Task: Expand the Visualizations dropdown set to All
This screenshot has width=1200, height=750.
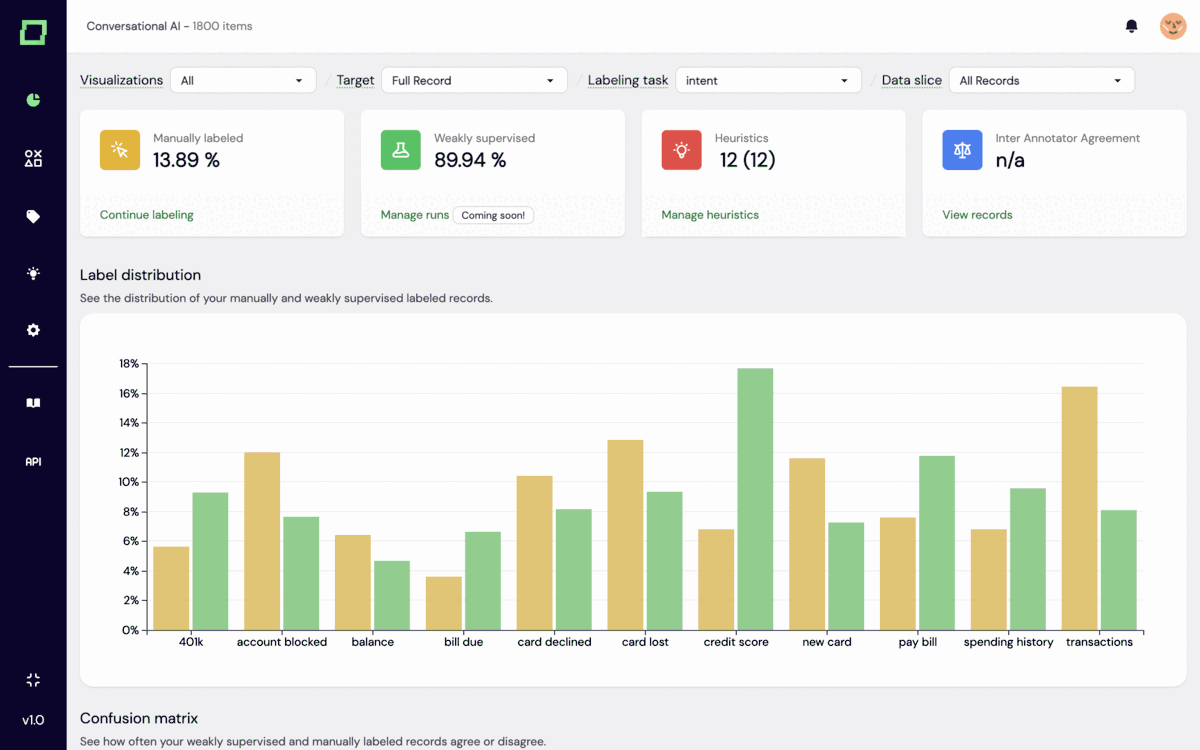Action: (243, 80)
